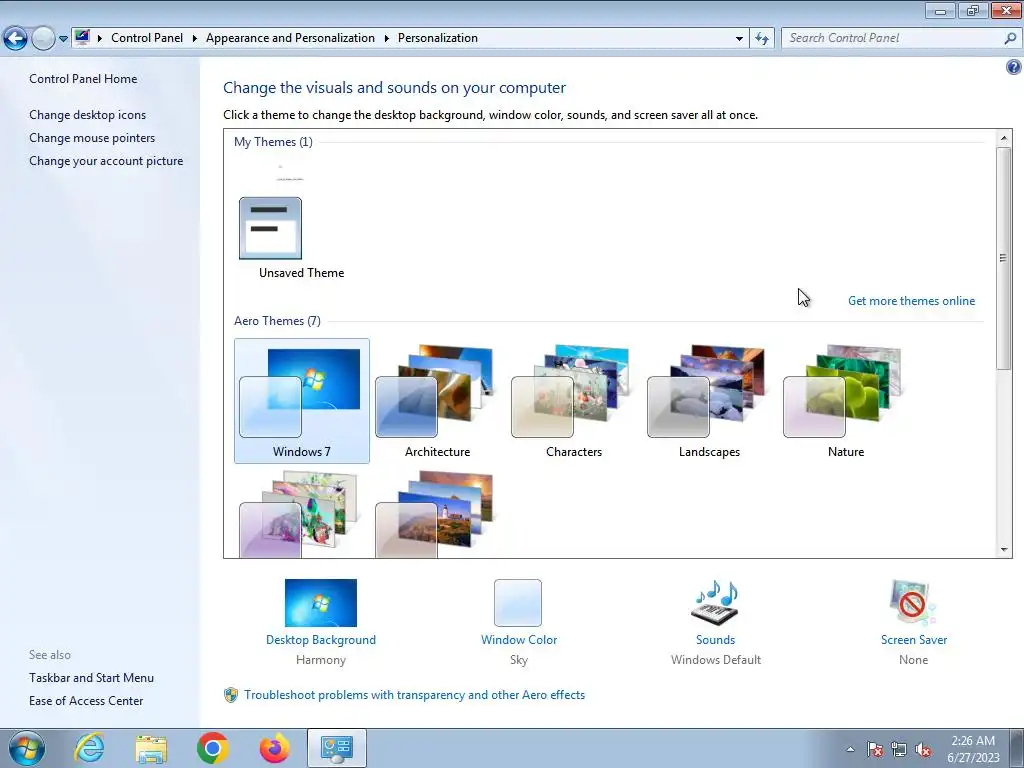The height and width of the screenshot is (768, 1024).
Task: Open Change desktop icons
Action: (x=88, y=114)
